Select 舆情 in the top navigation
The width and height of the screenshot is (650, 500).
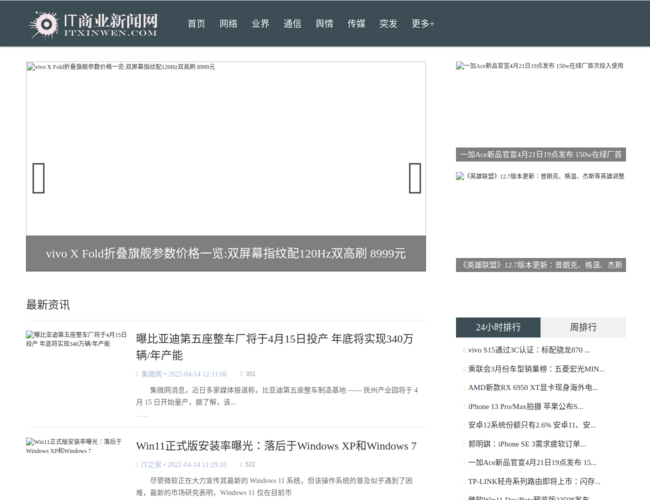324,24
